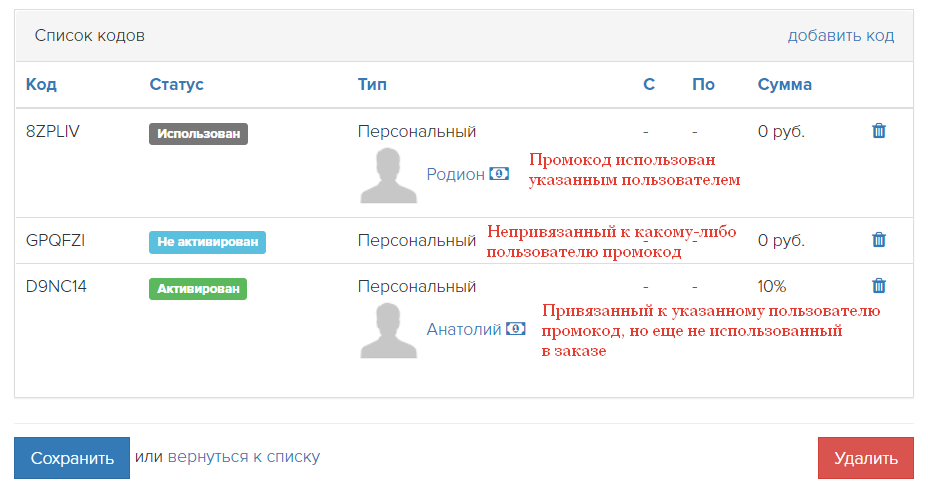The image size is (928, 488).
Task: Click Персональный type in GPQFZI row
Action: click(417, 240)
